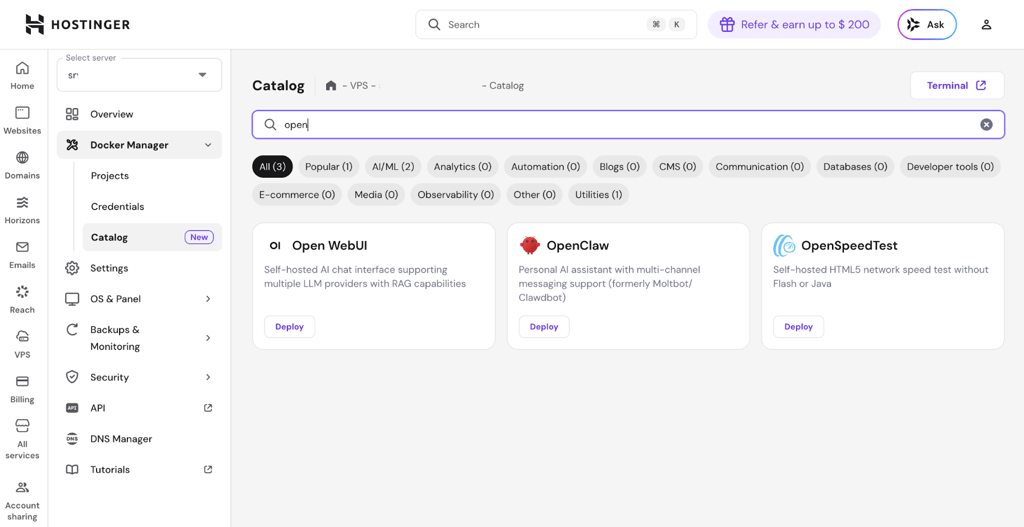
Task: Click VPS in the breadcrumb
Action: click(x=359, y=86)
